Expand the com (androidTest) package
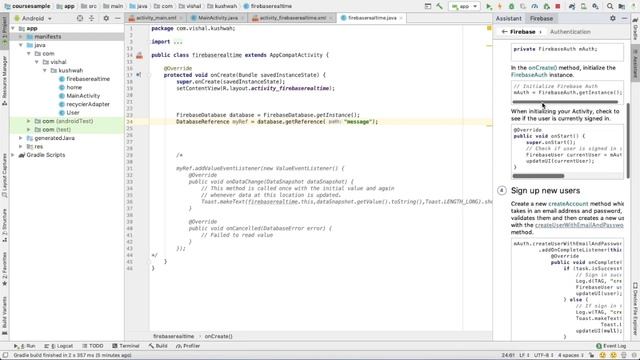640x360 pixels. click(29, 121)
